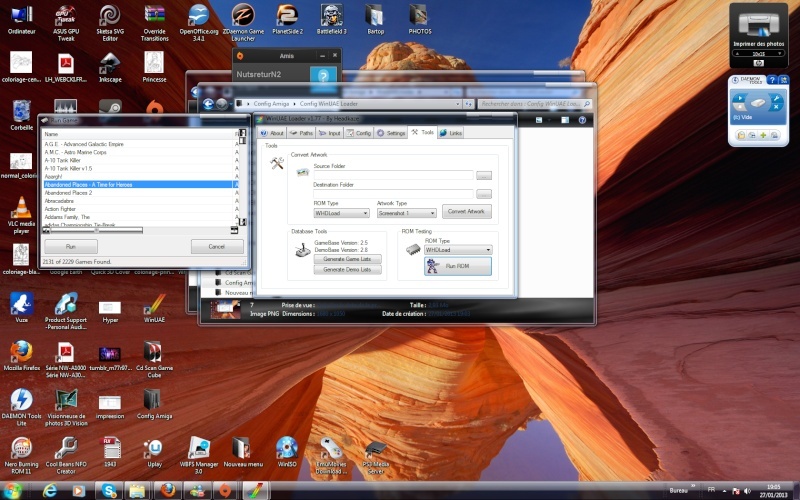The width and height of the screenshot is (800, 500).
Task: Click the Convert Artwork button
Action: pyautogui.click(x=466, y=211)
